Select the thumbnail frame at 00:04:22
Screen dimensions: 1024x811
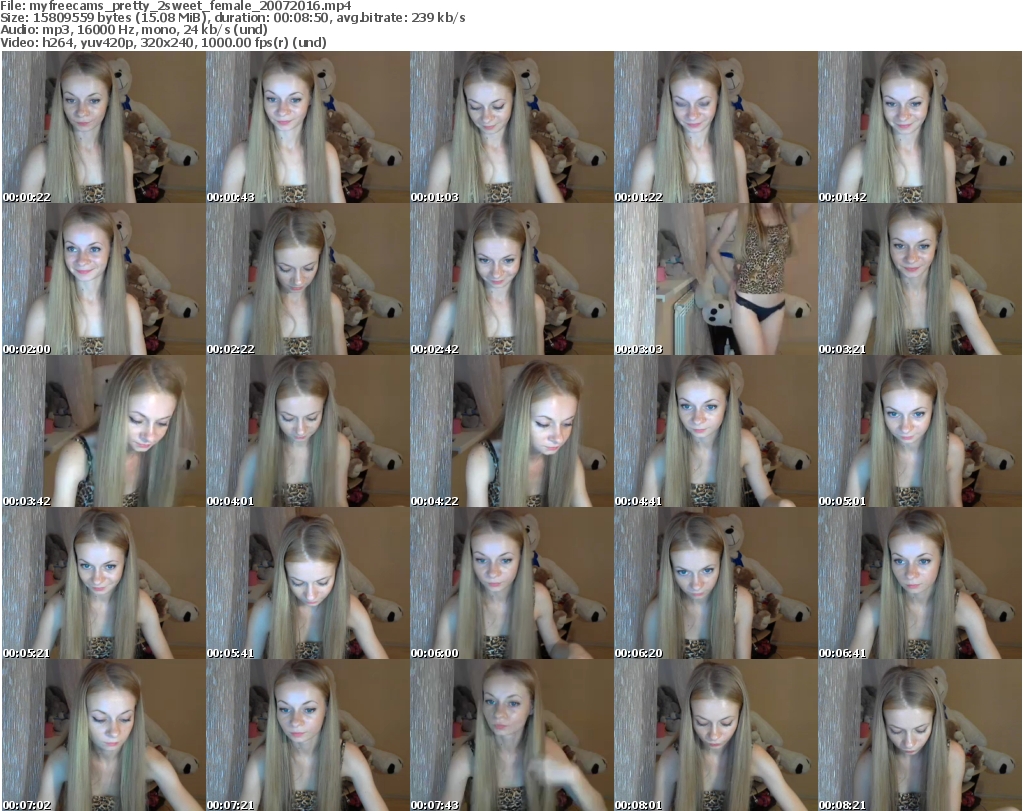(x=511, y=431)
